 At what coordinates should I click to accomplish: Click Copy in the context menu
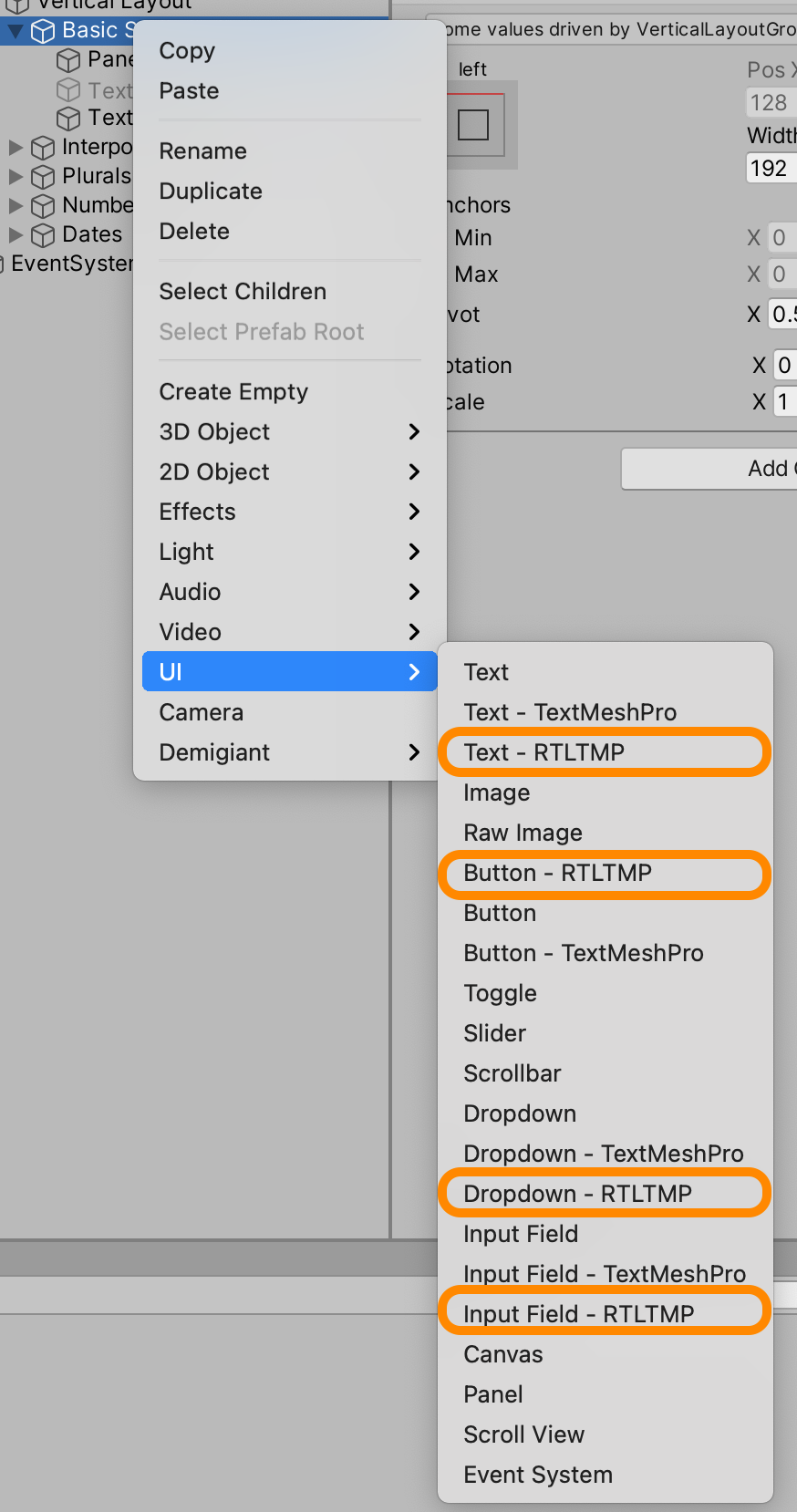[x=186, y=51]
